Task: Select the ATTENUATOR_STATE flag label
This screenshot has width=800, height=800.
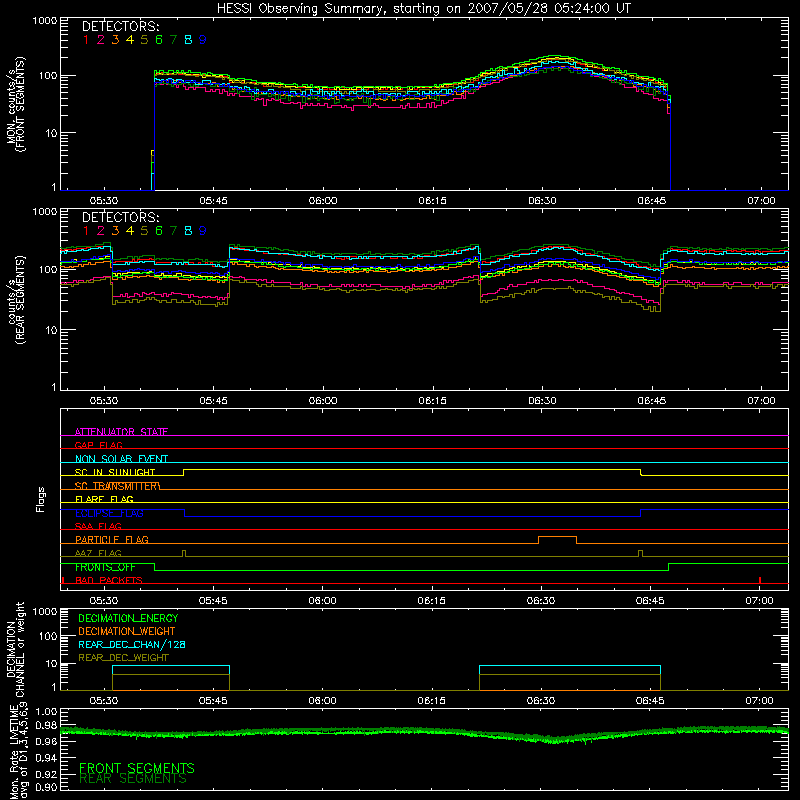Action: (121, 432)
